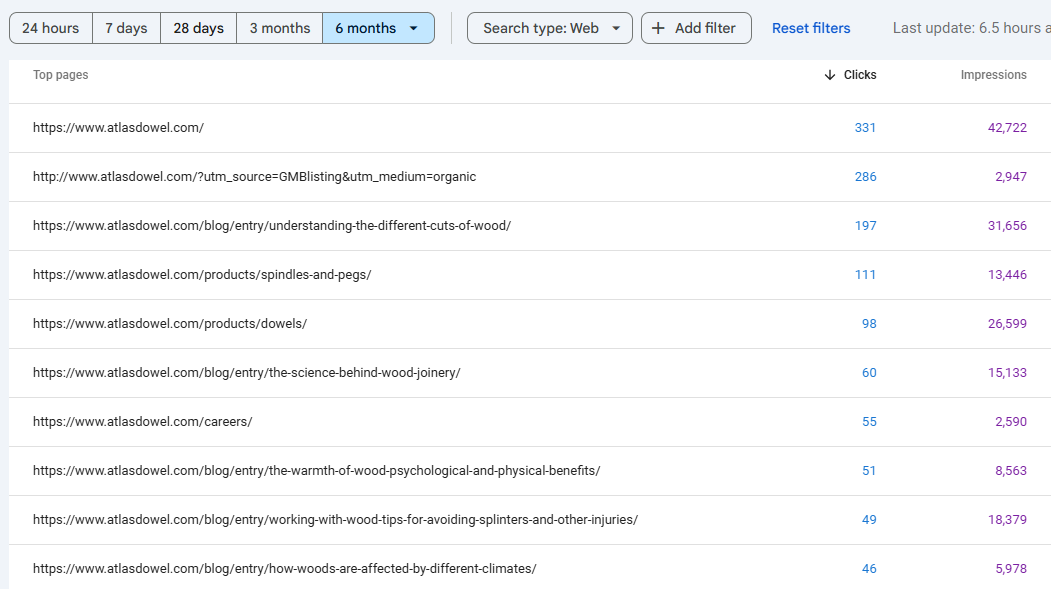The image size is (1051, 589).
Task: Click the 111 clicks value
Action: point(865,275)
